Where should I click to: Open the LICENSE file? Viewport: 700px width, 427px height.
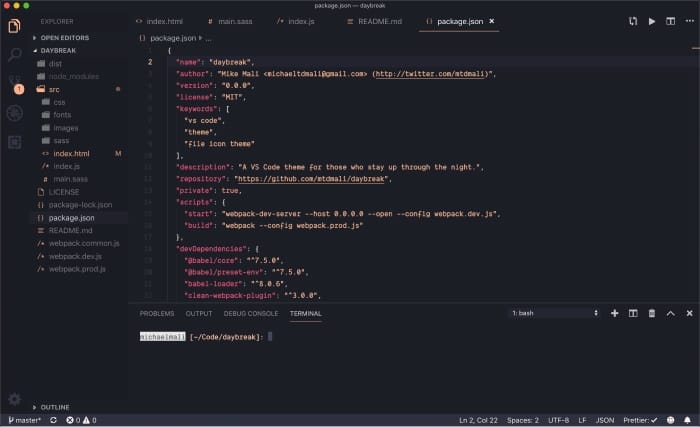63,192
